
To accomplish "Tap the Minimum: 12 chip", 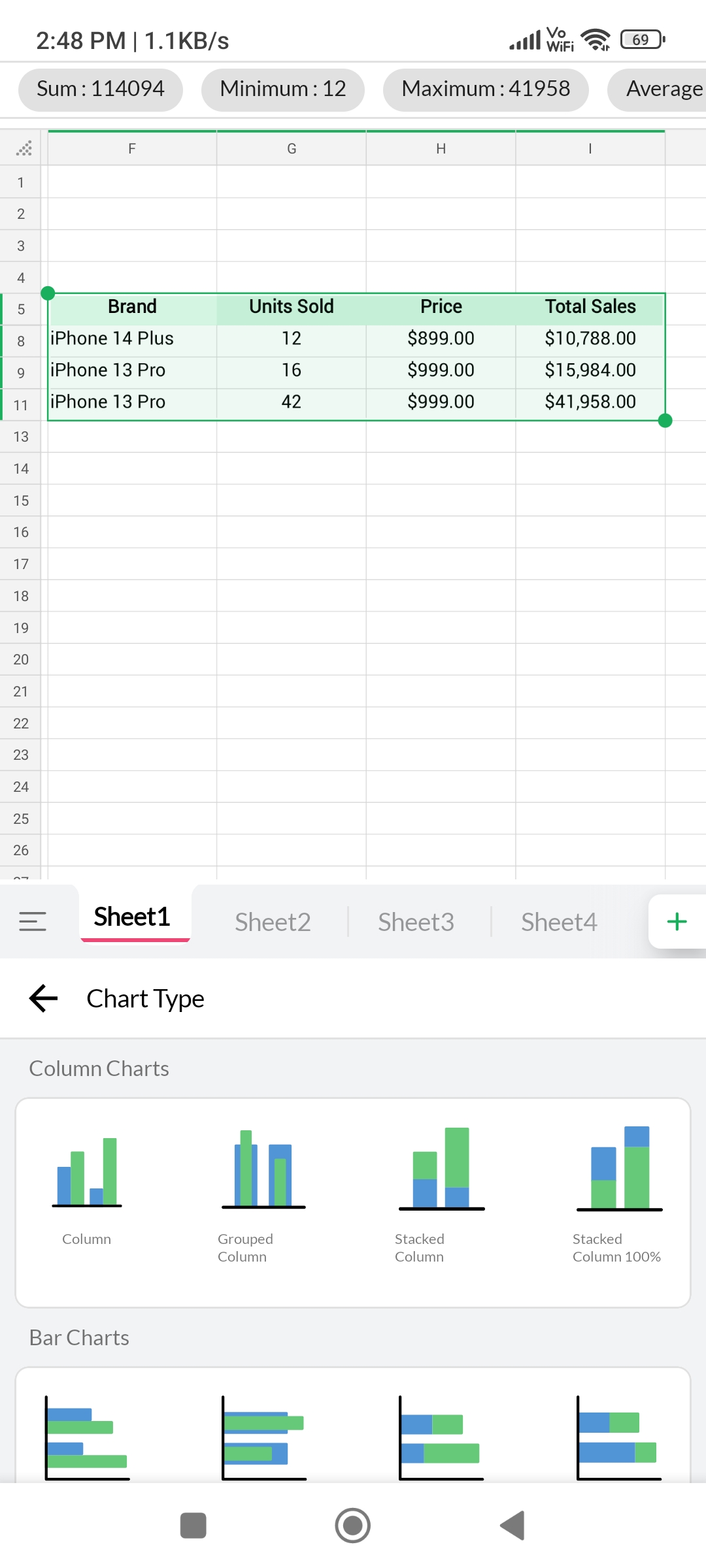I will [x=283, y=90].
